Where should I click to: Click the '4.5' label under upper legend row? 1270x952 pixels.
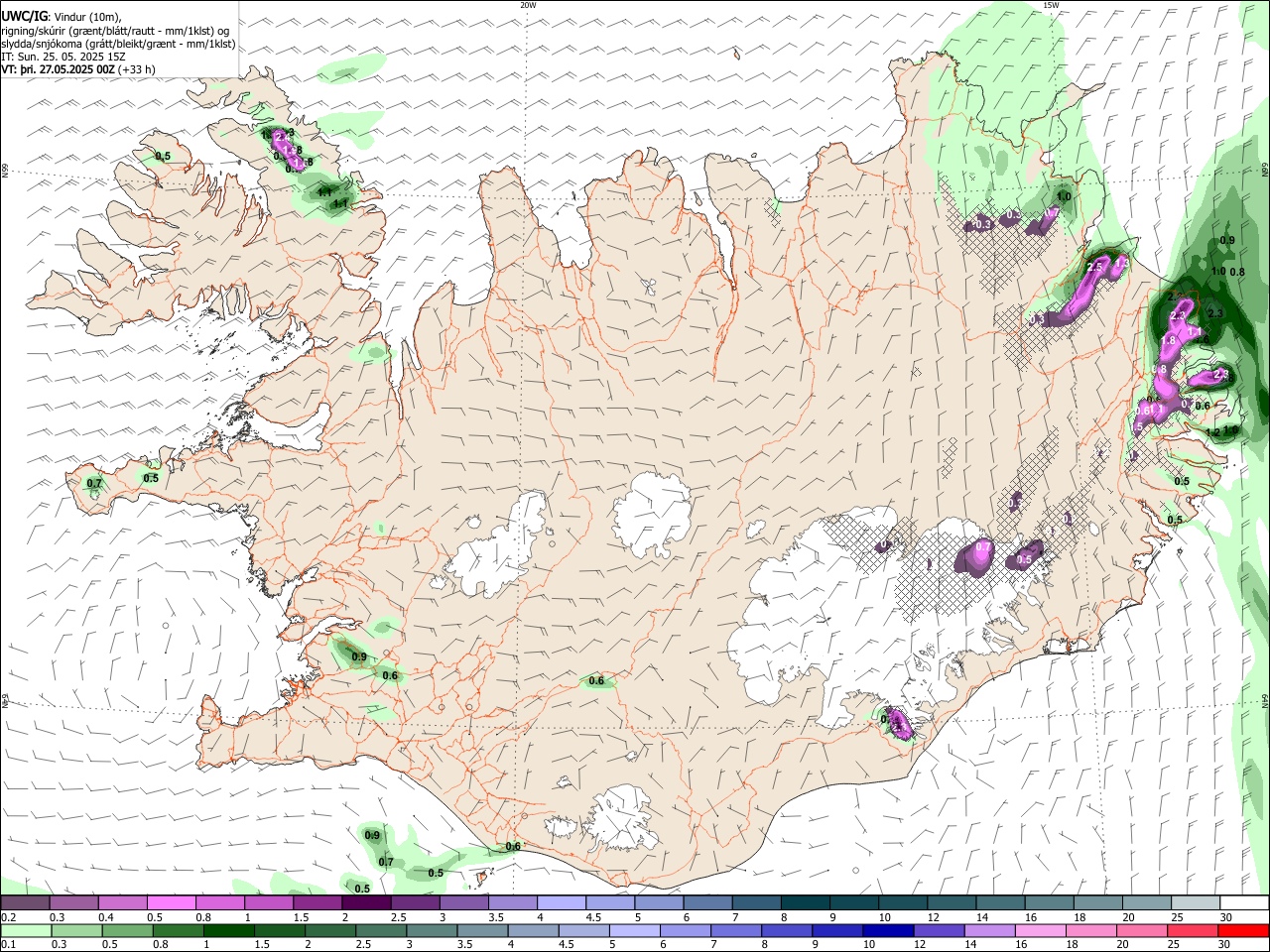coord(593,917)
